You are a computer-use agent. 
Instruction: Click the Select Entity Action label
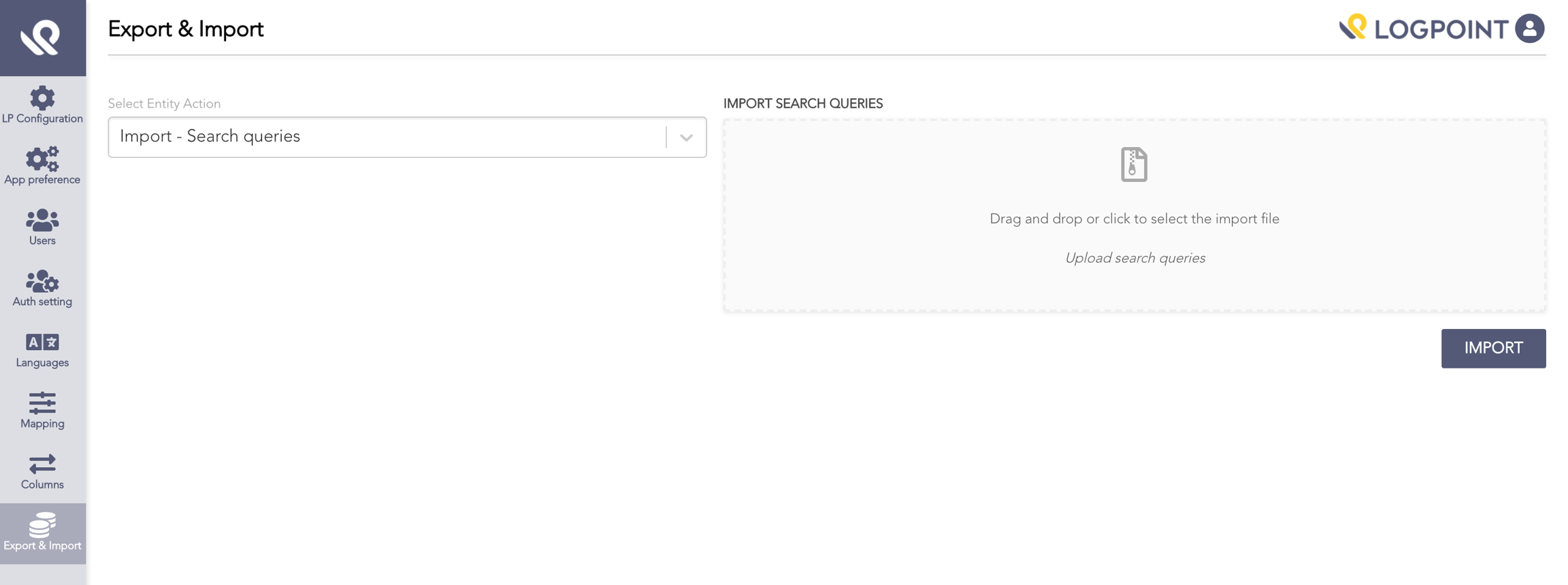(164, 104)
